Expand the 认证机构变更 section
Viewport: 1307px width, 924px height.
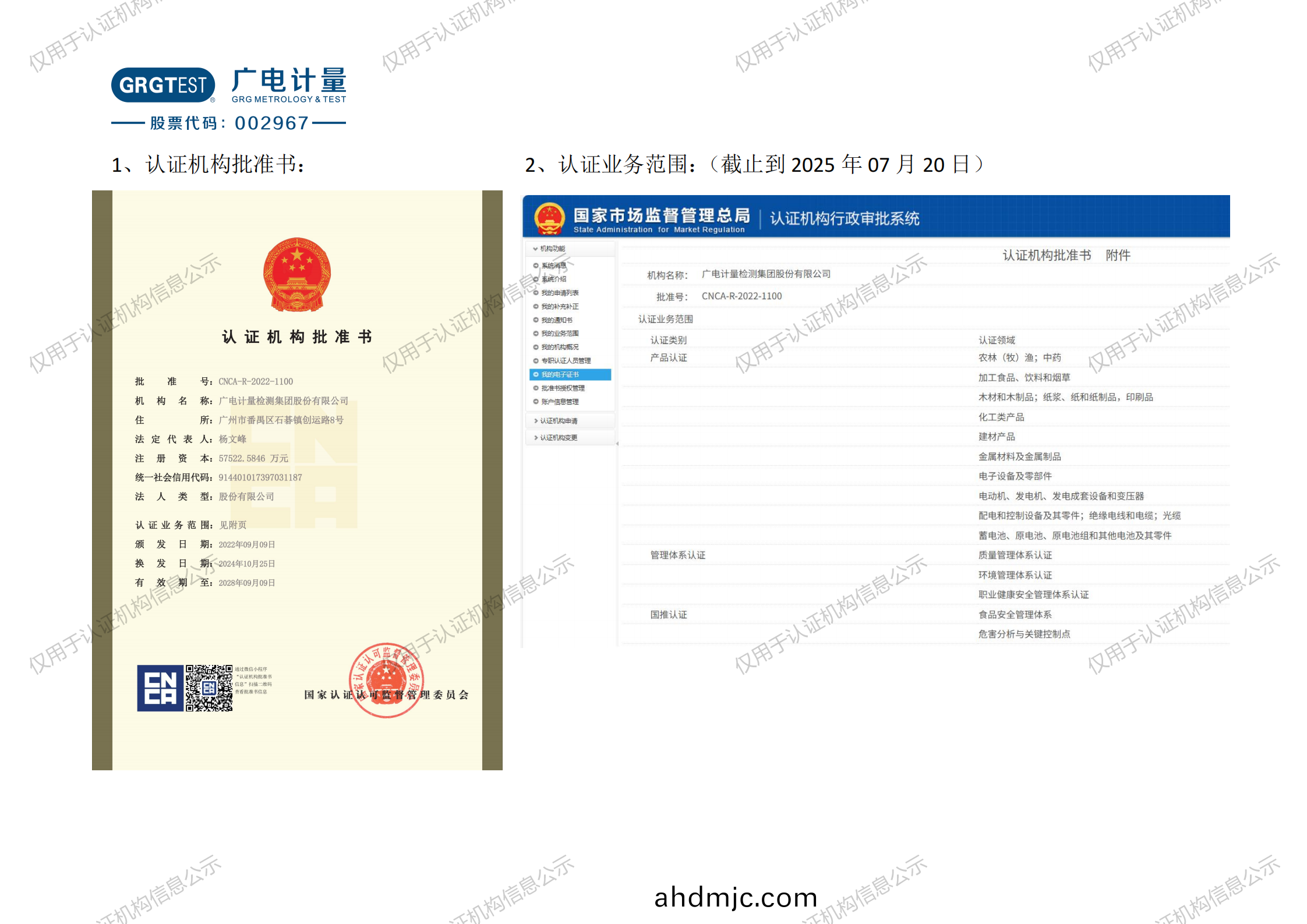tap(557, 438)
